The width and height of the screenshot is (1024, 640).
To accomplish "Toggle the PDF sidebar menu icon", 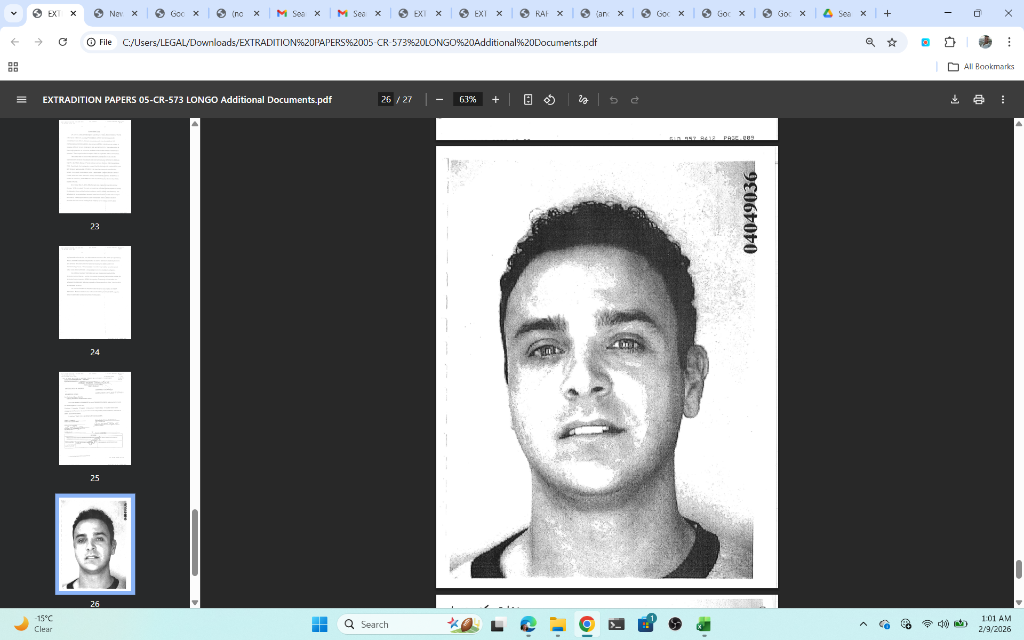I will (21, 100).
